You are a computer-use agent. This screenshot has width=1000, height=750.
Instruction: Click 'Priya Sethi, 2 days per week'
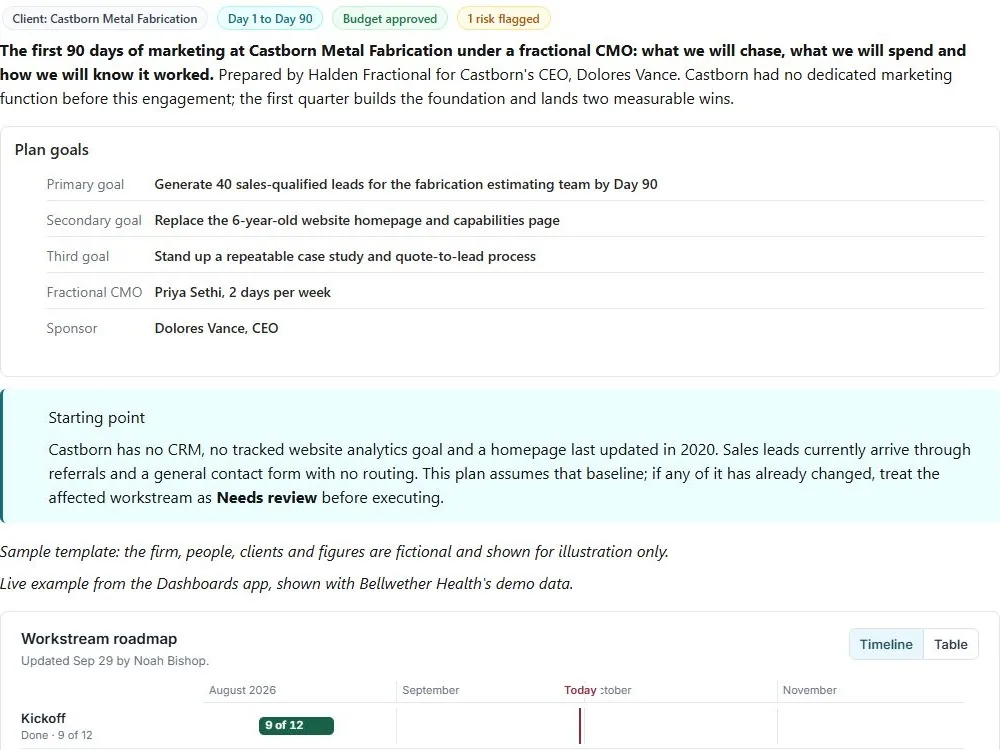tap(242, 292)
